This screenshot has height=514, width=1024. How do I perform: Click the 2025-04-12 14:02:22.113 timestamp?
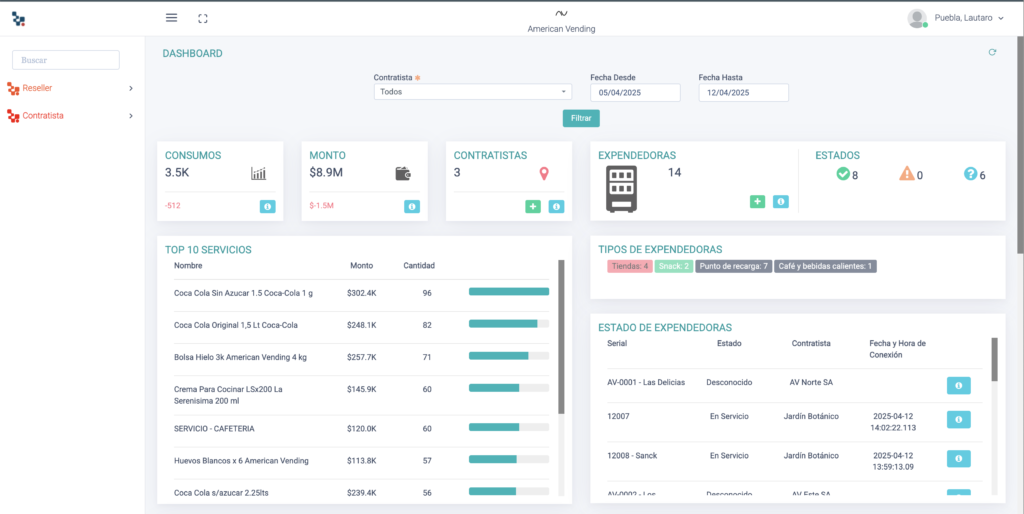pos(895,422)
